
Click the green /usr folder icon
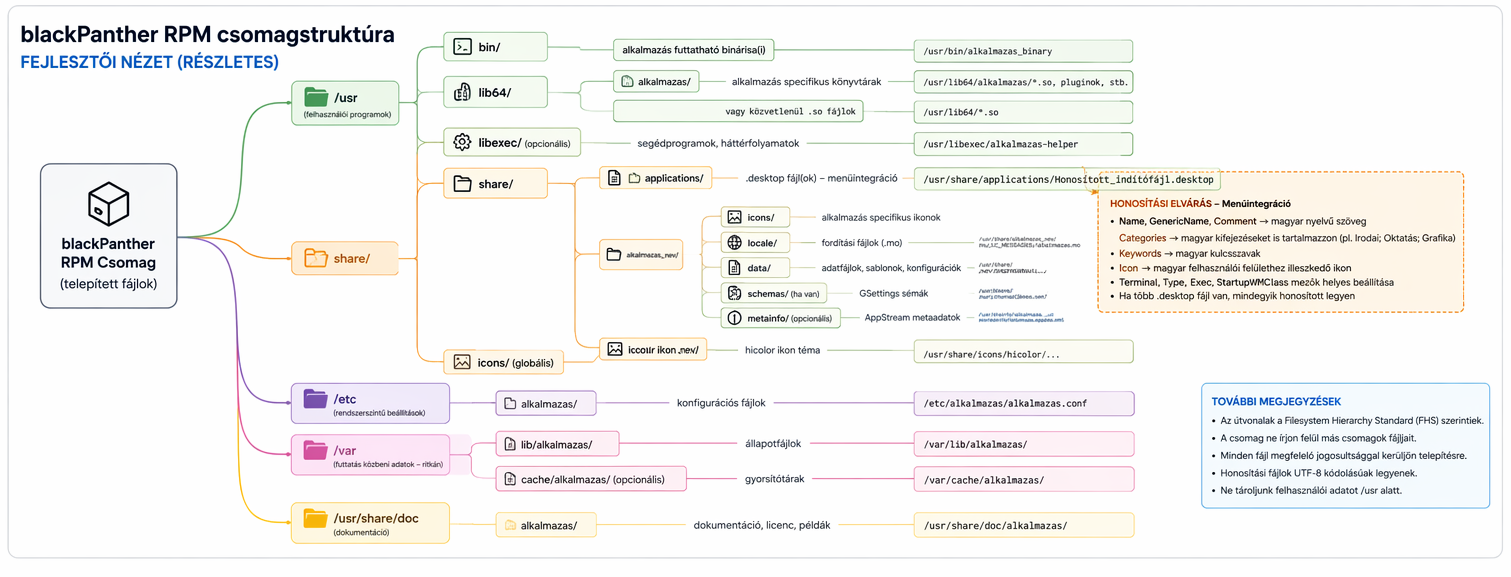[316, 97]
